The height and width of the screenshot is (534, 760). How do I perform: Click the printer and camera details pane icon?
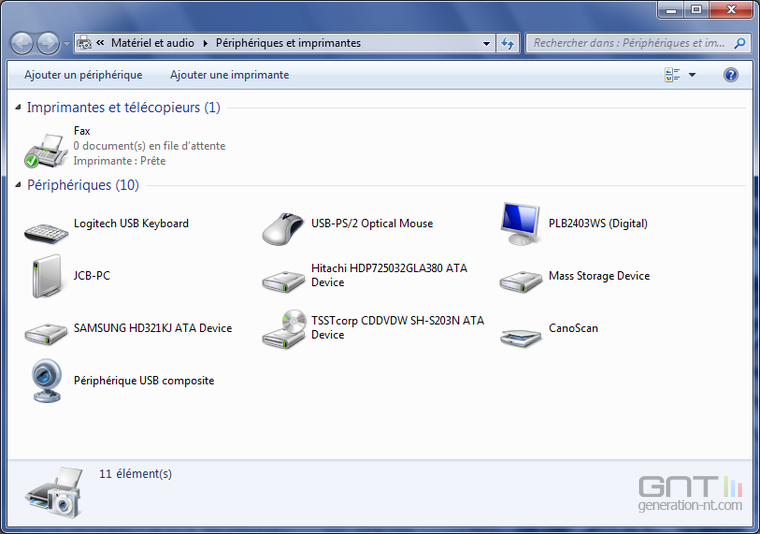53,493
